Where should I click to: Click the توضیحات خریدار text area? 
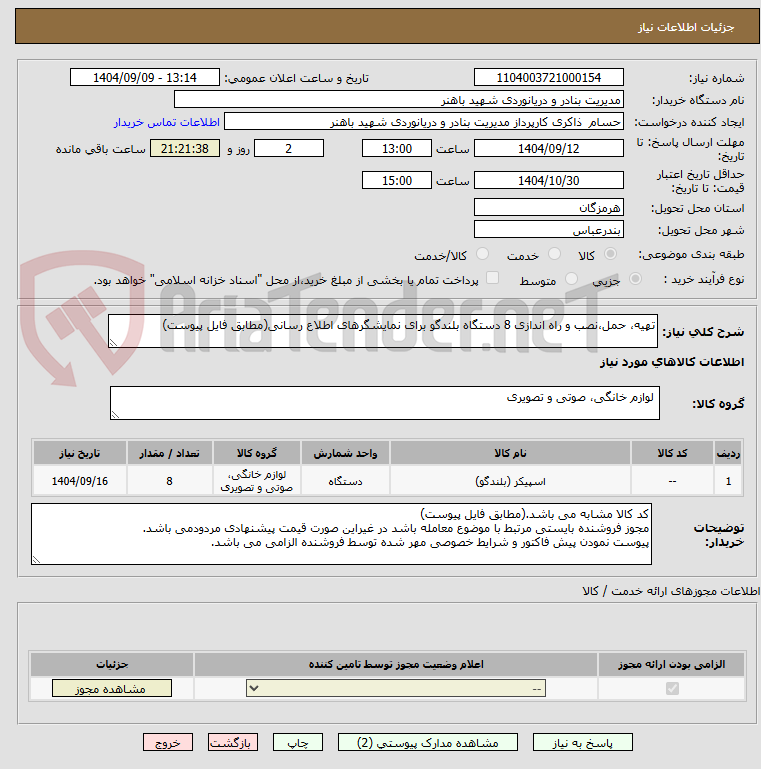point(341,534)
